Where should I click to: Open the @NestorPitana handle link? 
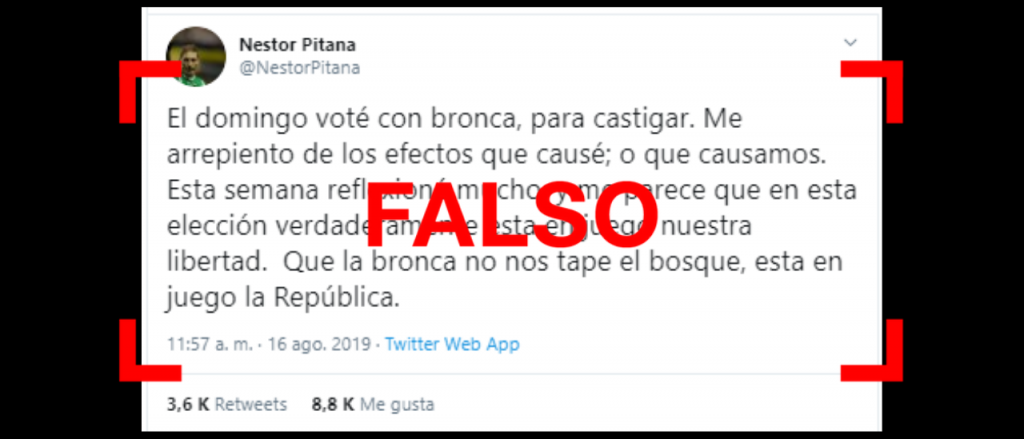299,68
